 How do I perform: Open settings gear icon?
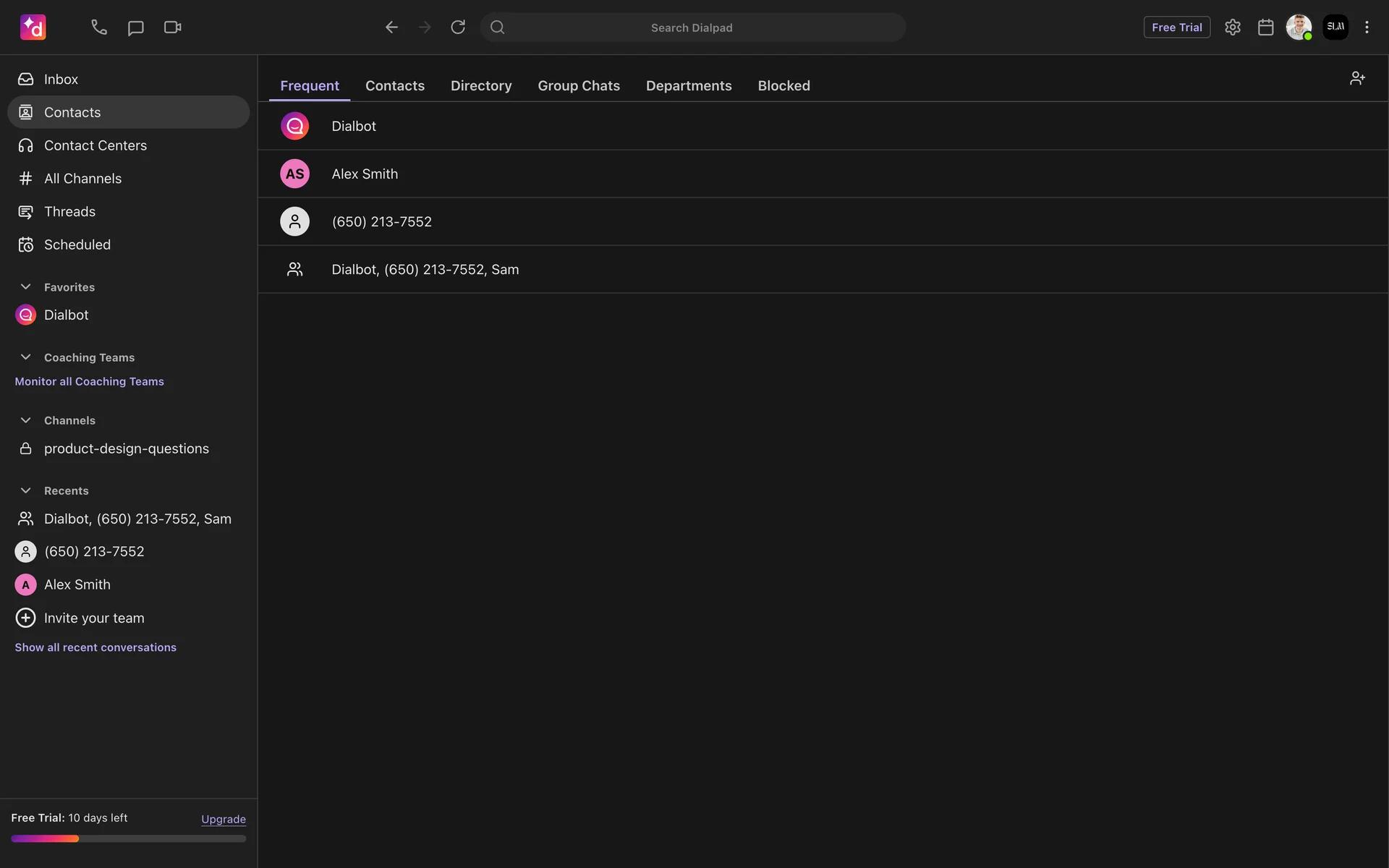coord(1233,27)
